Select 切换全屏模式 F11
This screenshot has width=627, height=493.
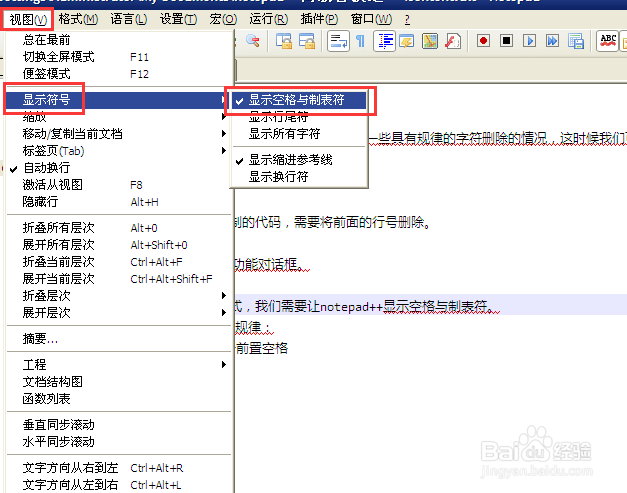[119, 57]
